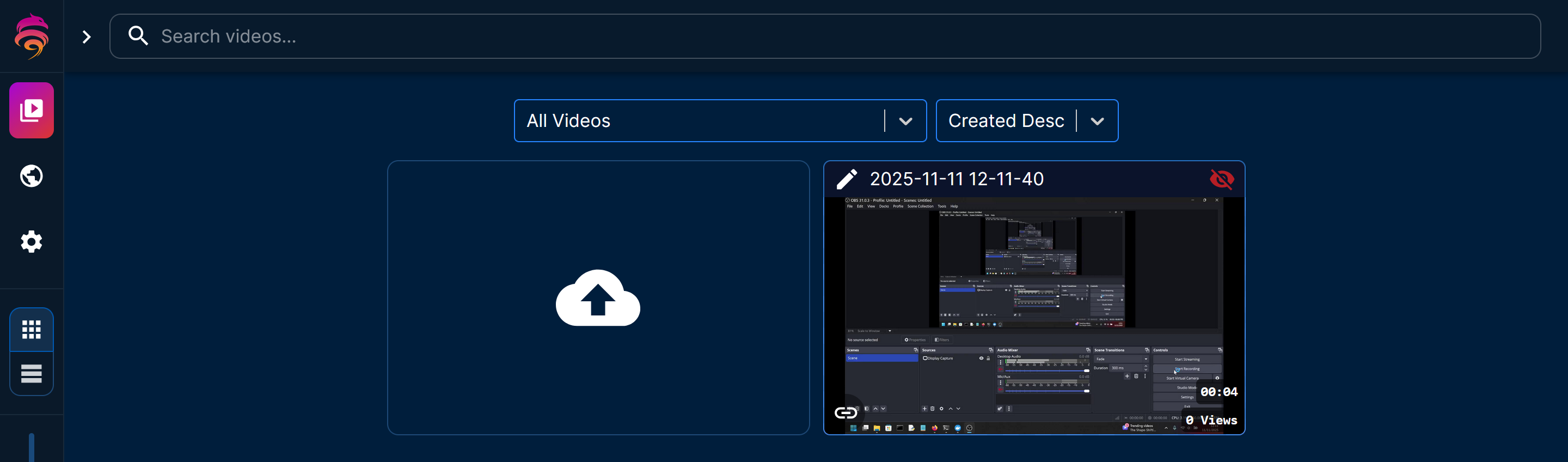Click the All Videos dropdown arrow

[906, 121]
